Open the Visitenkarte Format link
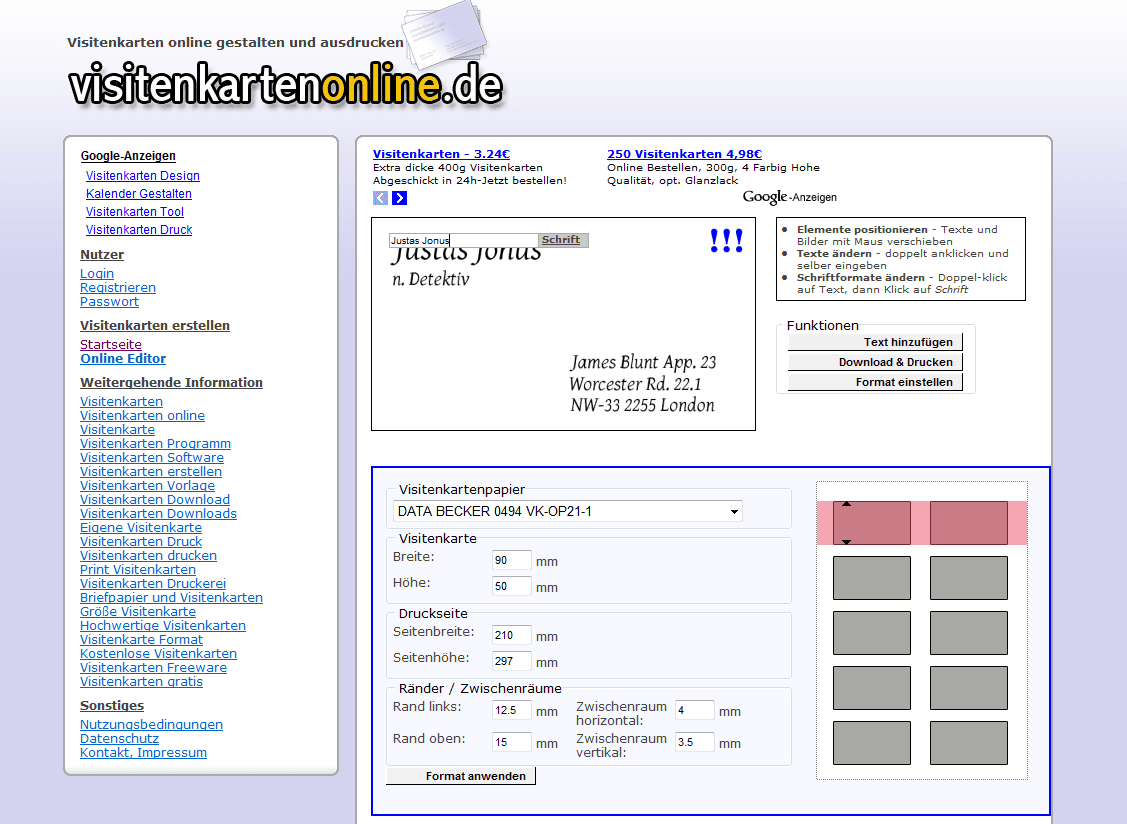The image size is (1127, 824). pyautogui.click(x=142, y=640)
